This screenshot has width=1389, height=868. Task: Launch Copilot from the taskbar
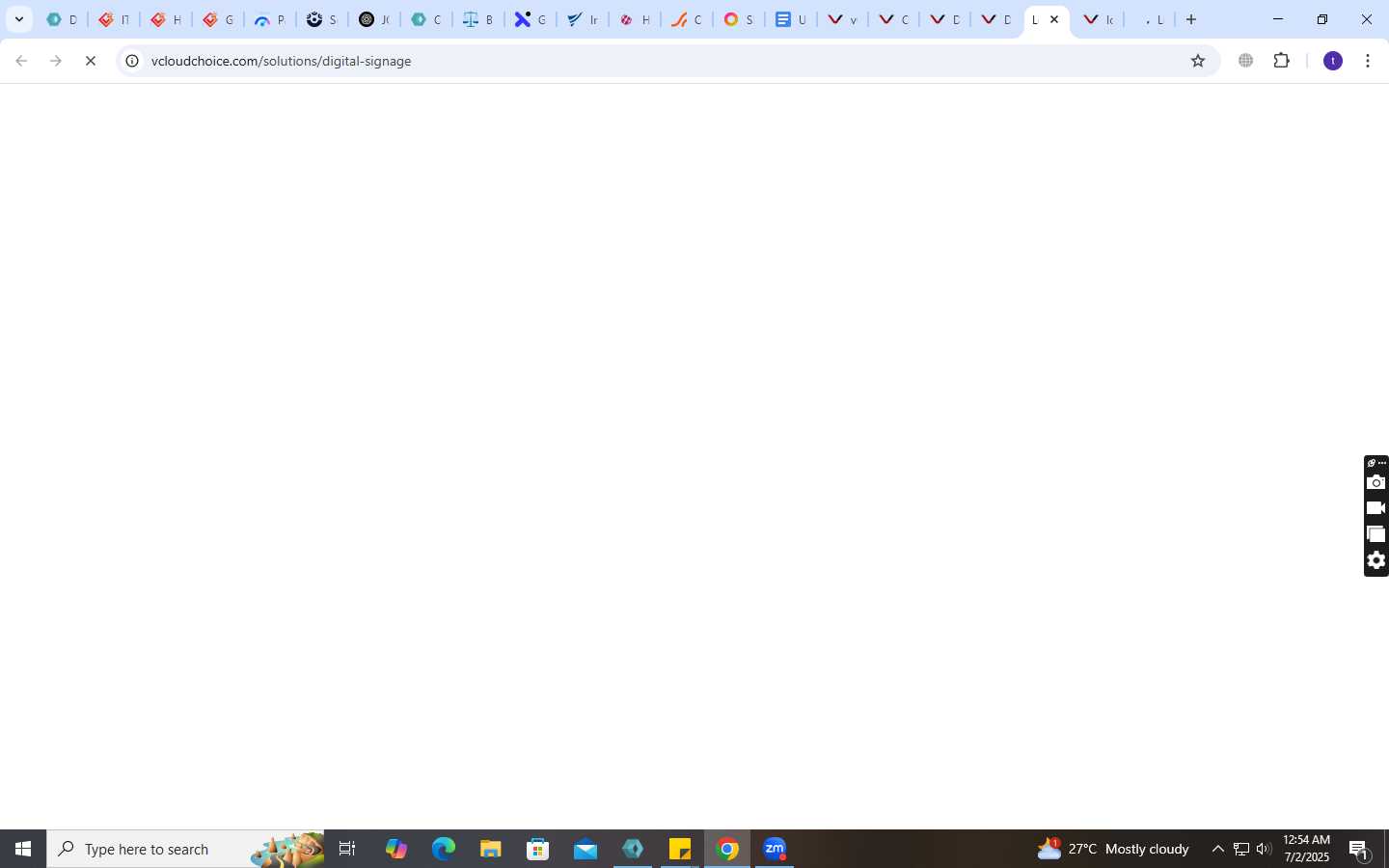(396, 849)
